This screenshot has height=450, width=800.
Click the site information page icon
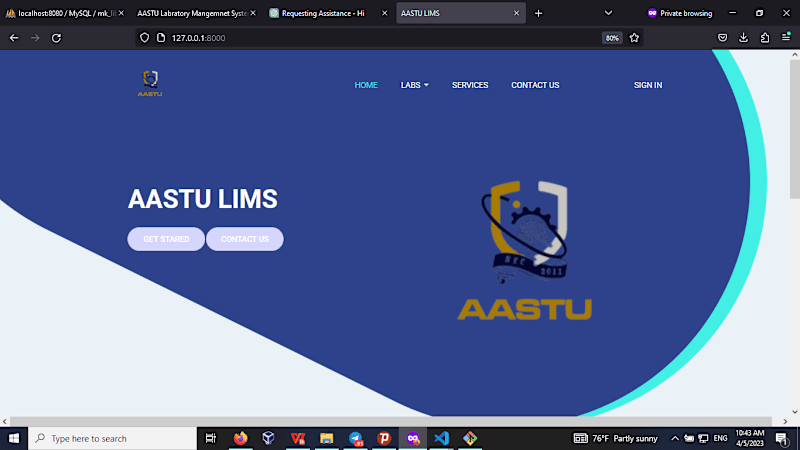click(161, 38)
